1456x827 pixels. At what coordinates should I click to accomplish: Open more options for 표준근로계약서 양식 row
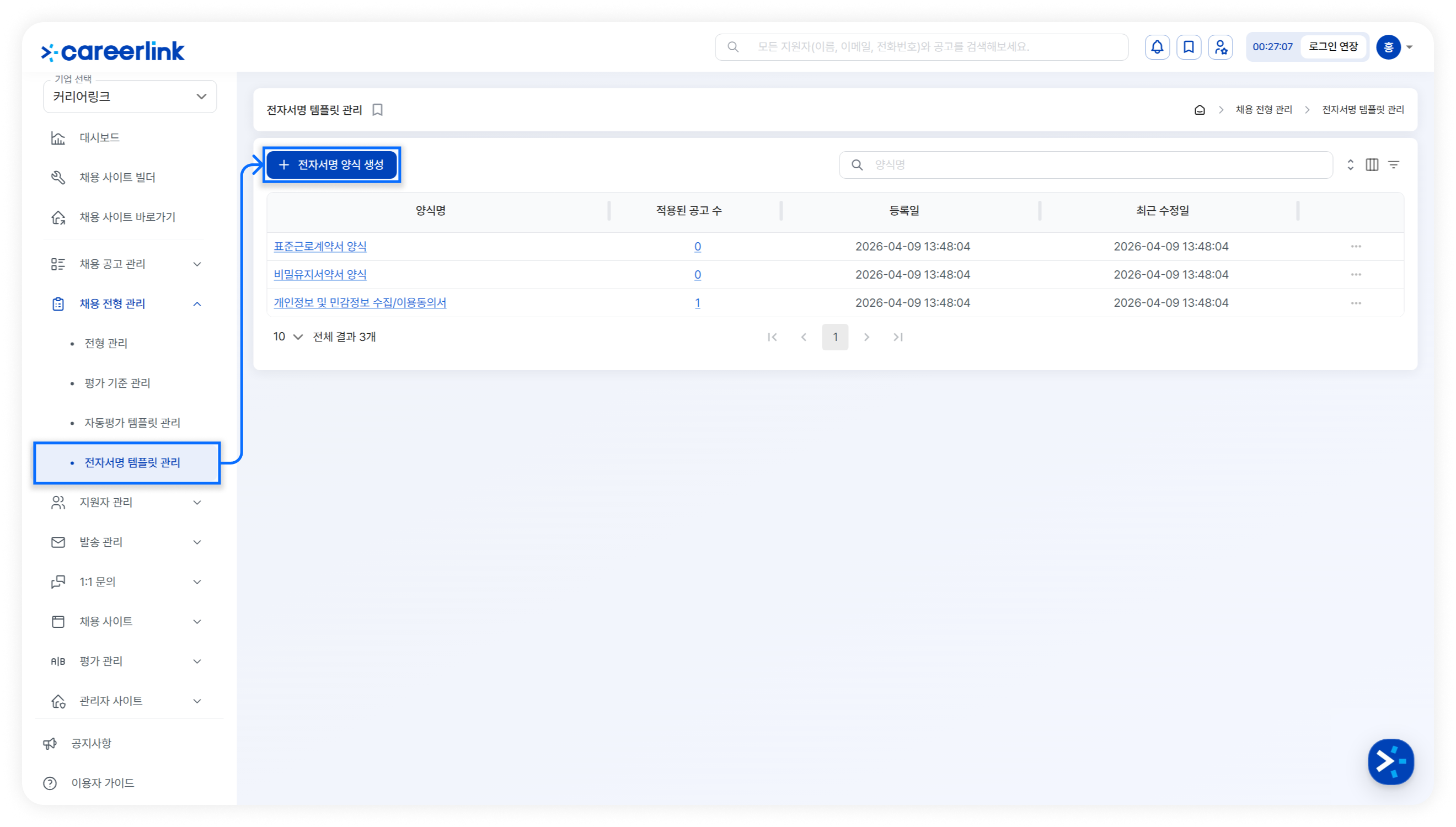coord(1356,247)
